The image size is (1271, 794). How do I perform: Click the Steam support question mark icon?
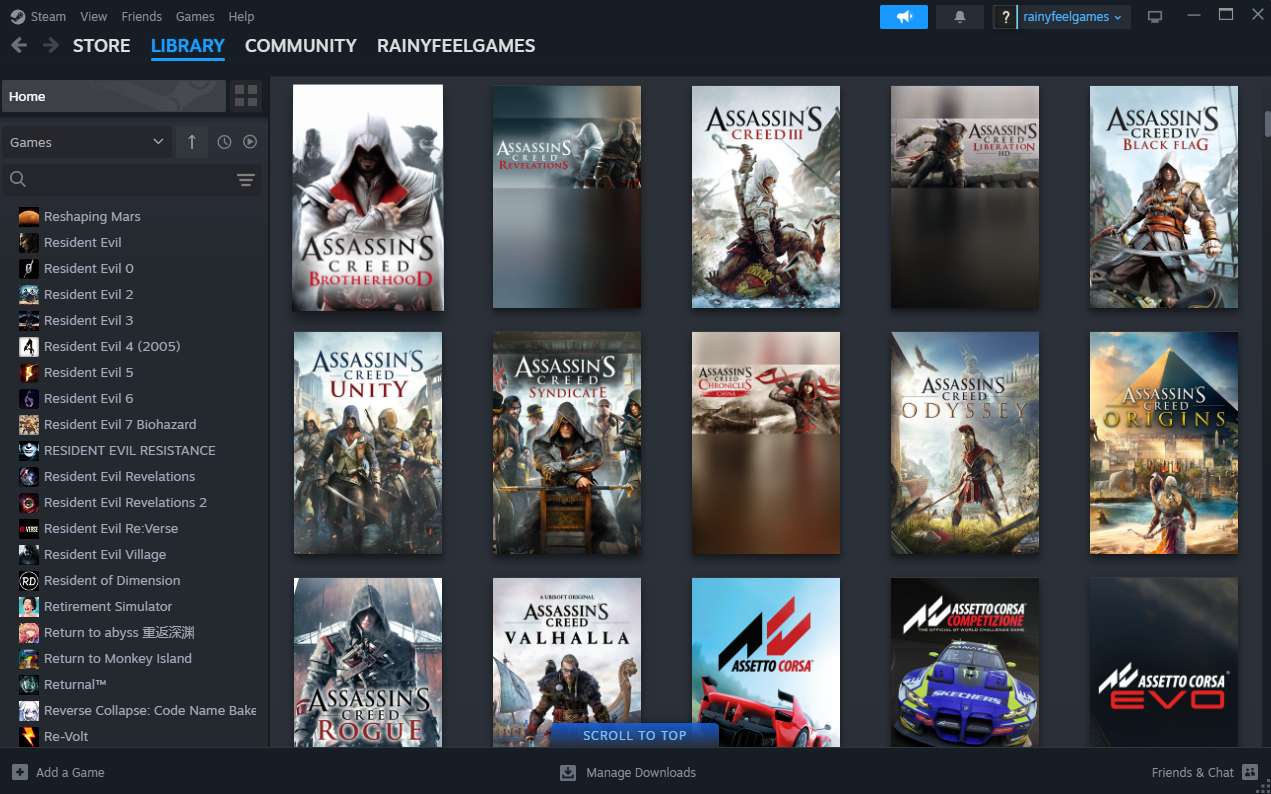(1005, 16)
